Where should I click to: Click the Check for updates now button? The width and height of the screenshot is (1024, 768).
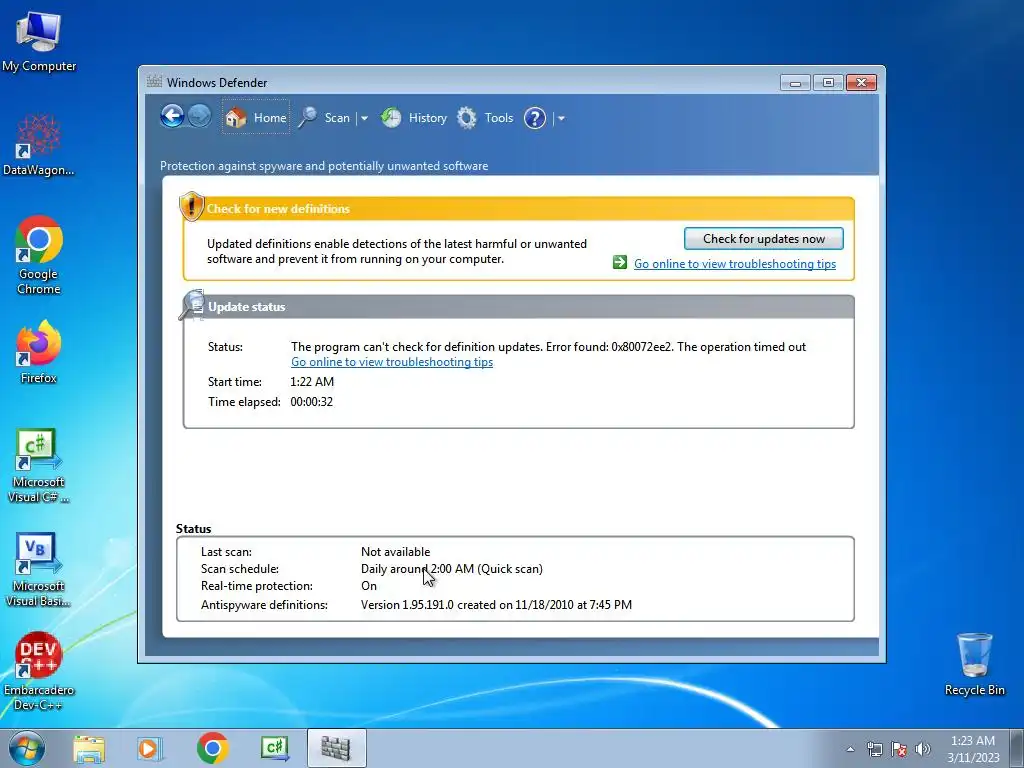pyautogui.click(x=763, y=238)
